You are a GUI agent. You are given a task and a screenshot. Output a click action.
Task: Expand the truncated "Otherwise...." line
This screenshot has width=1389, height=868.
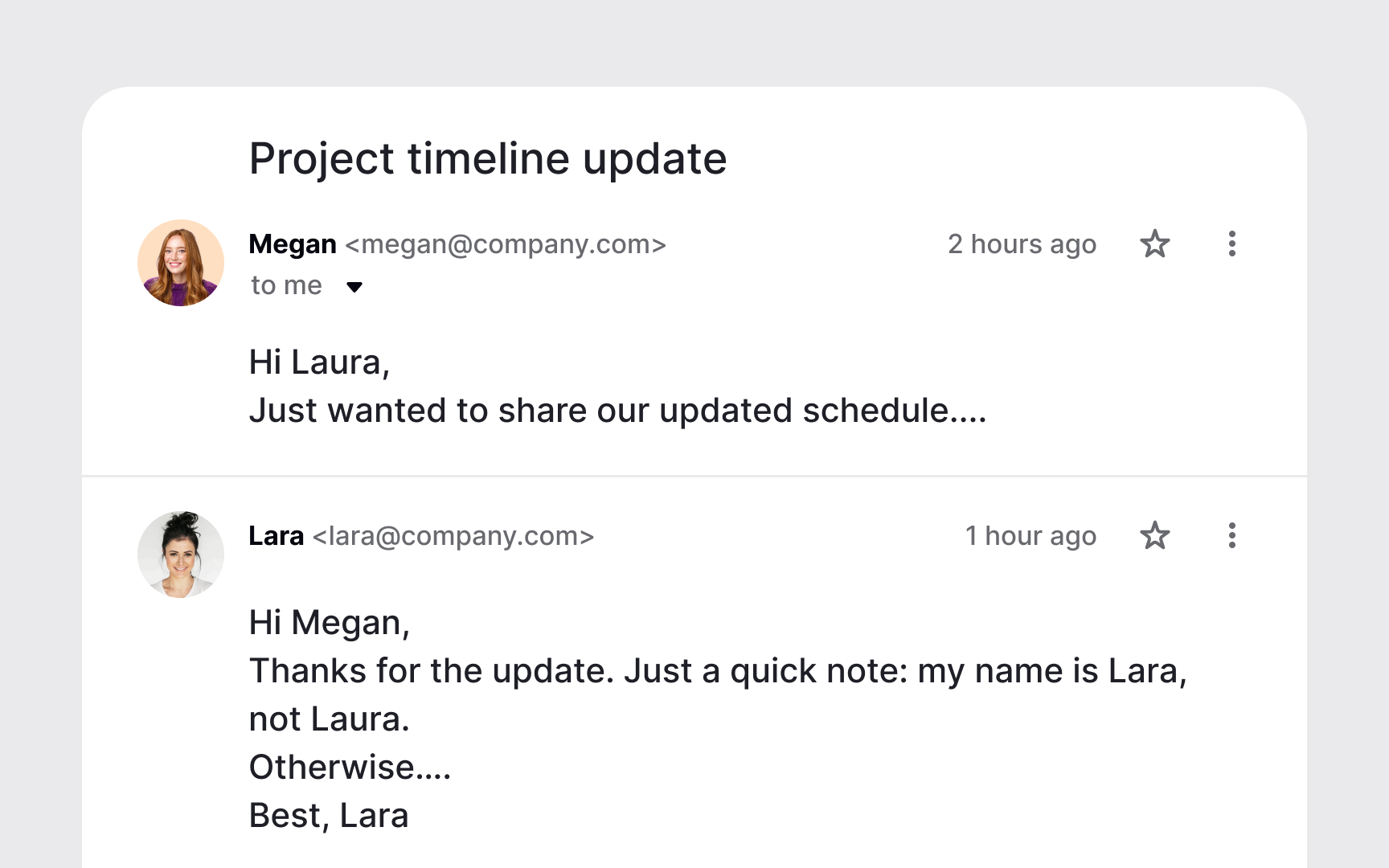pos(350,768)
